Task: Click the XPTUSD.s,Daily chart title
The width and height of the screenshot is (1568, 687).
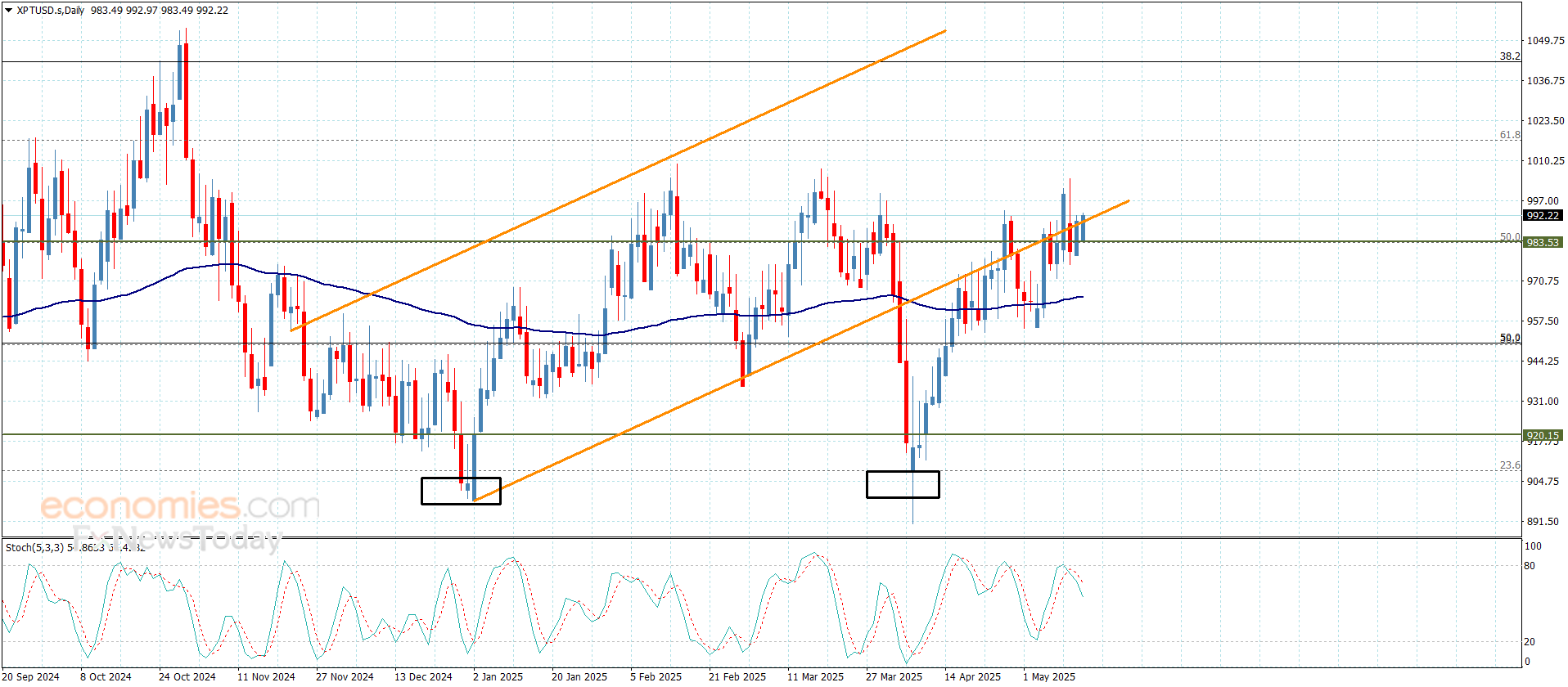Action: (51, 11)
